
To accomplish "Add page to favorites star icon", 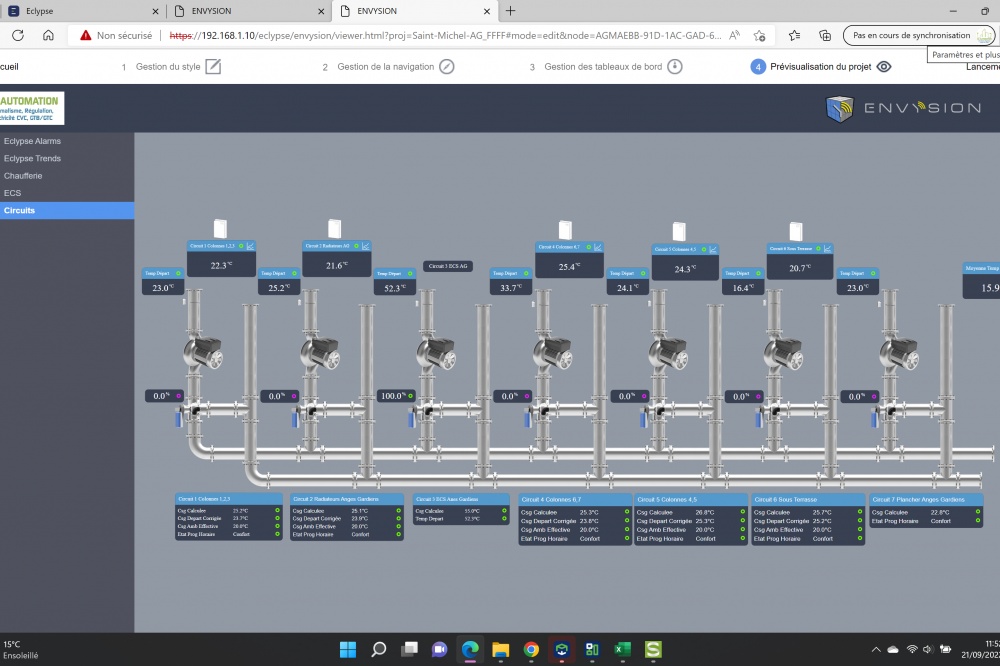I will [x=760, y=36].
